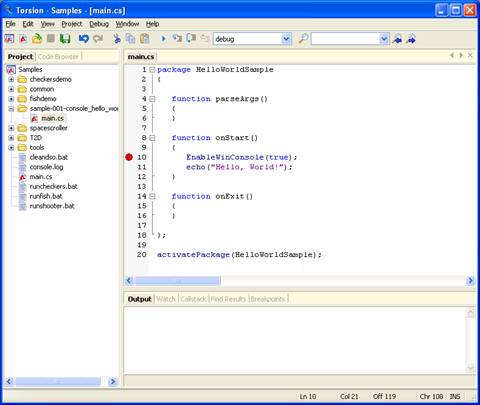Click into the search text field
This screenshot has width=480, height=405.
pos(346,39)
